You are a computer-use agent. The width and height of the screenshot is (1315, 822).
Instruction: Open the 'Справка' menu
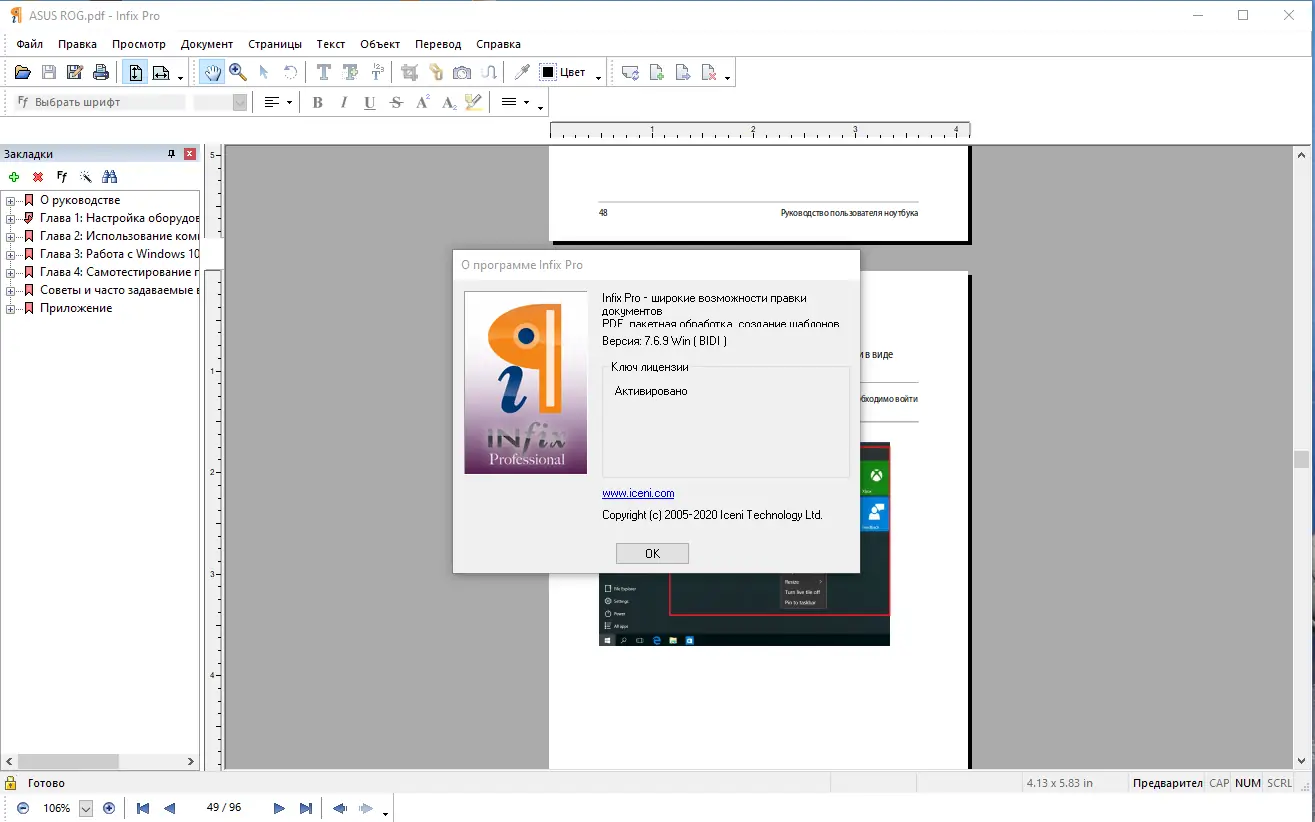(x=498, y=44)
